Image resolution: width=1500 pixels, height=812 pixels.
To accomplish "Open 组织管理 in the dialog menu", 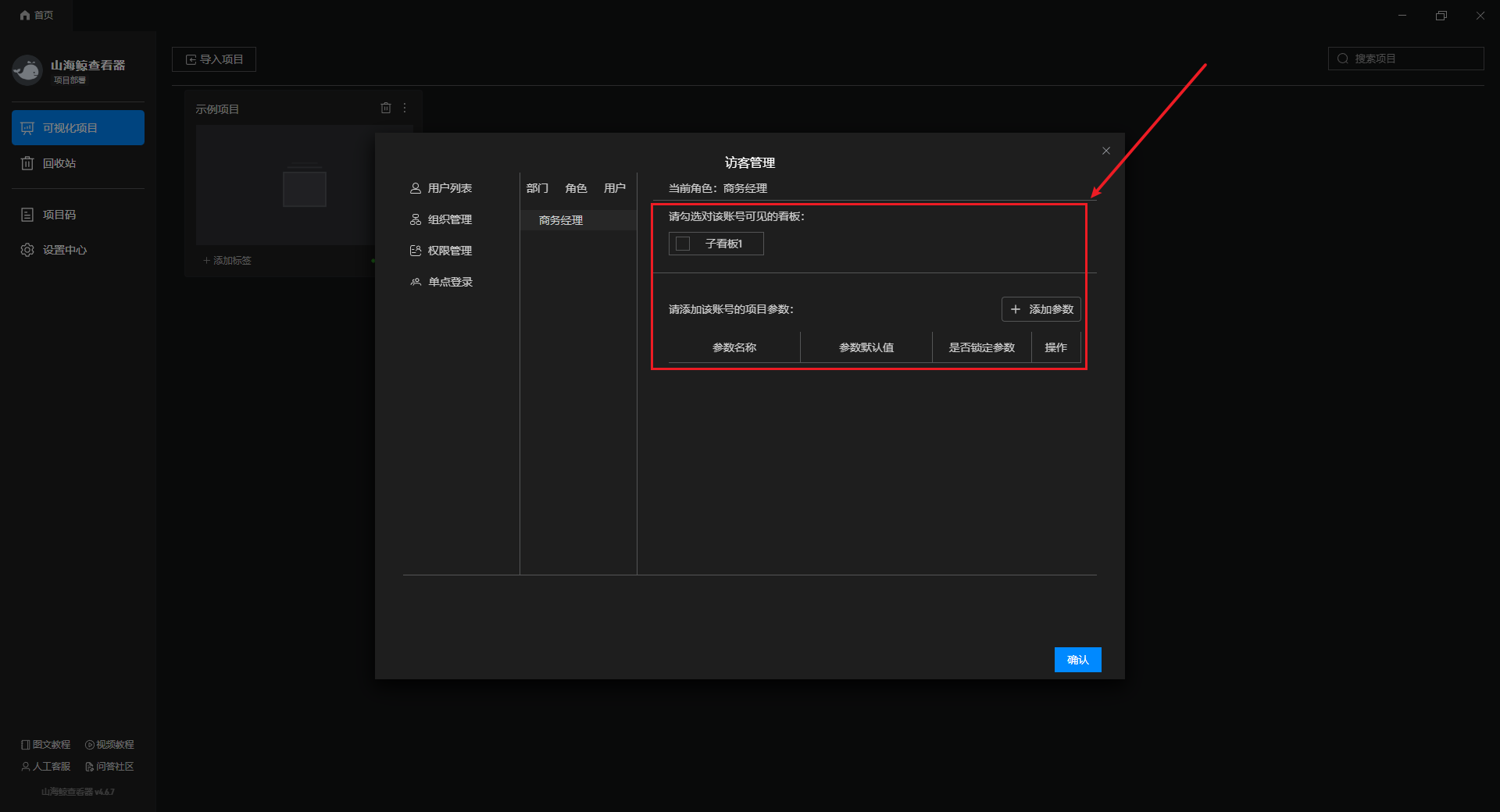I will (x=449, y=219).
